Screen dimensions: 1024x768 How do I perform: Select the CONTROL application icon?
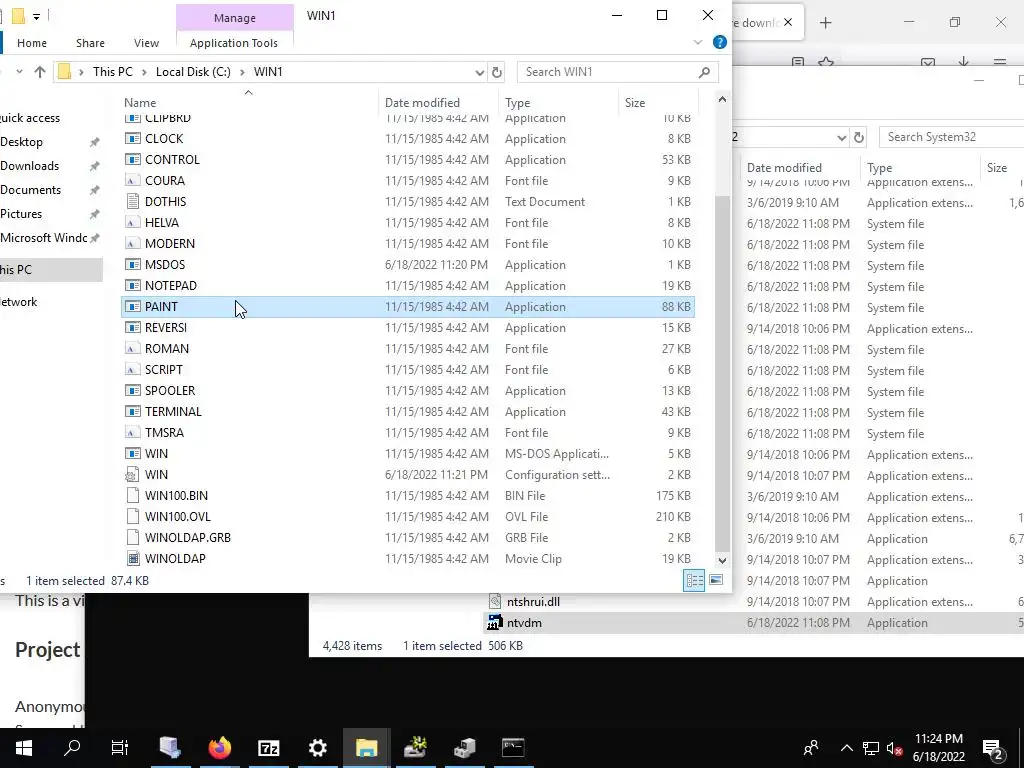click(133, 159)
